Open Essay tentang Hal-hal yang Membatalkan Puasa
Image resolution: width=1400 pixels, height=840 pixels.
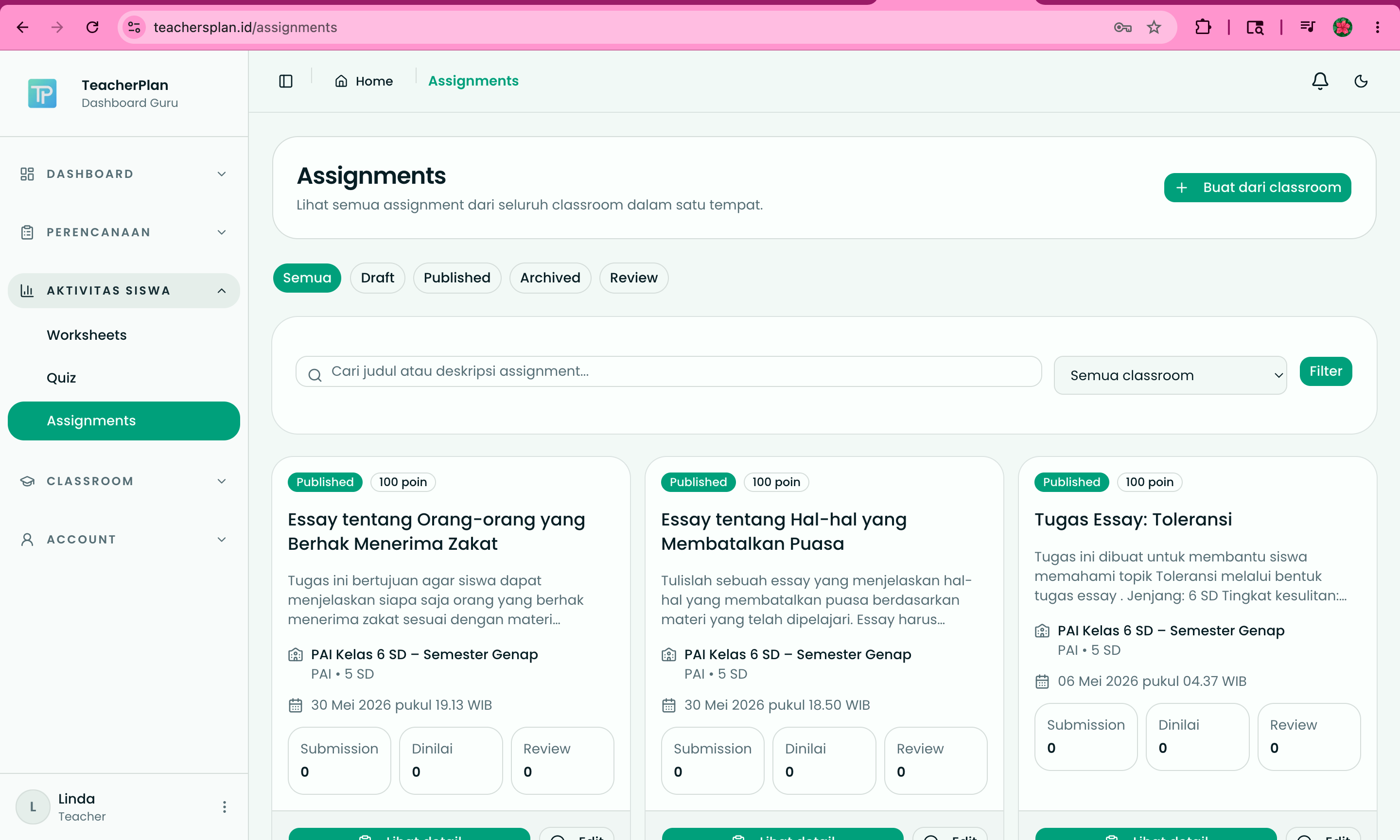(x=784, y=531)
